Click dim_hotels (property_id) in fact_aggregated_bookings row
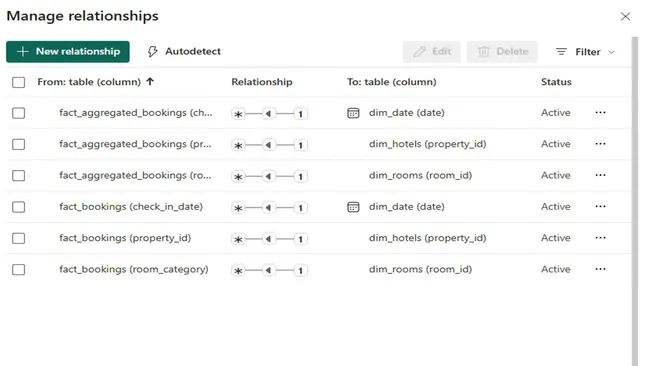 [427, 144]
